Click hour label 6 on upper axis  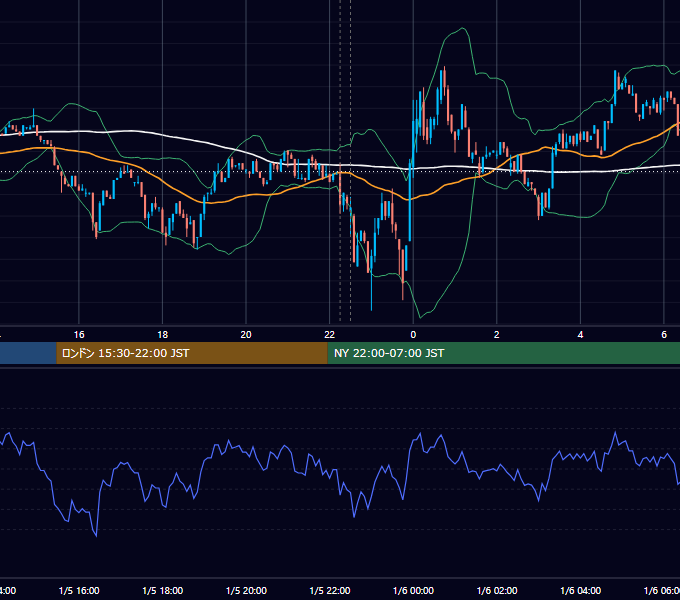click(x=664, y=334)
